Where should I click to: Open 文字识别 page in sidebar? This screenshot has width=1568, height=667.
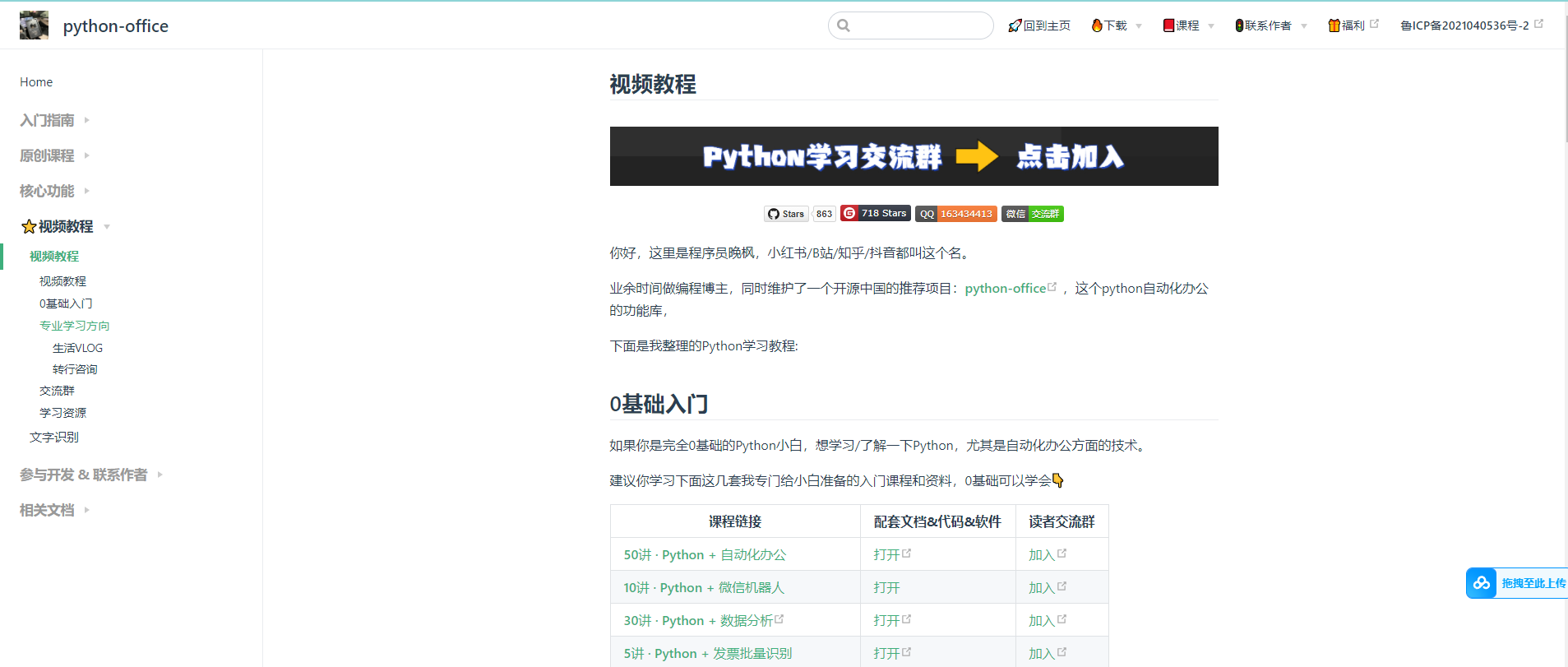pos(54,438)
